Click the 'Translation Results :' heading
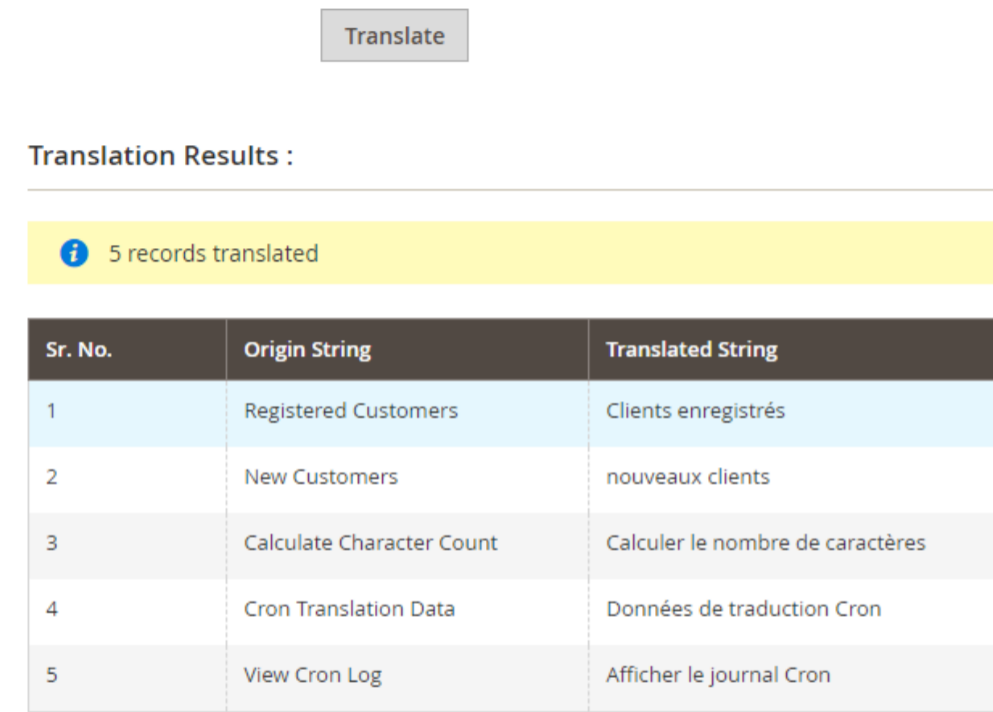Image resolution: width=993 pixels, height=712 pixels. pyautogui.click(x=161, y=156)
